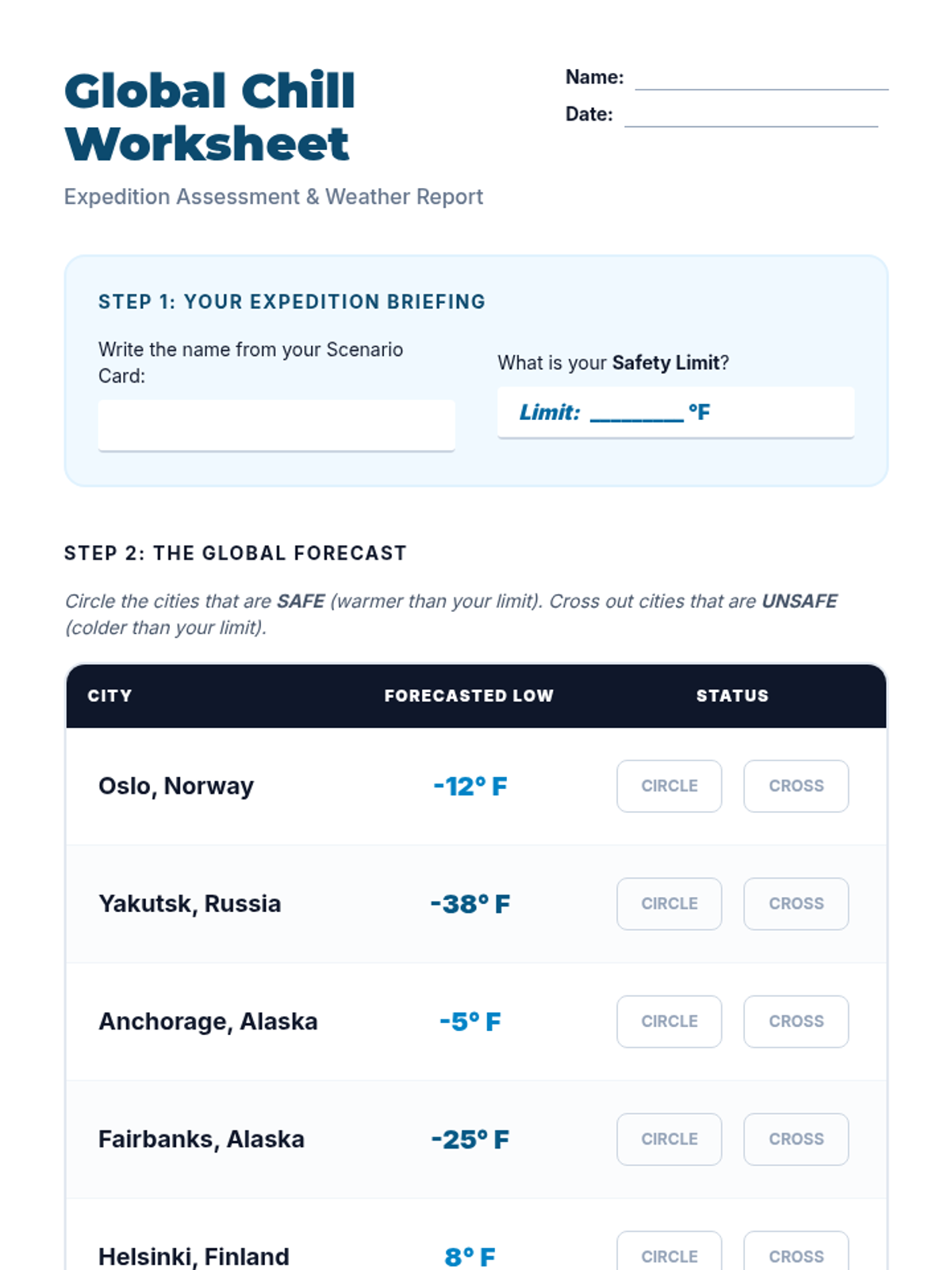This screenshot has width=952, height=1270.
Task: Click the Yakutsk, Russia city name
Action: point(190,903)
